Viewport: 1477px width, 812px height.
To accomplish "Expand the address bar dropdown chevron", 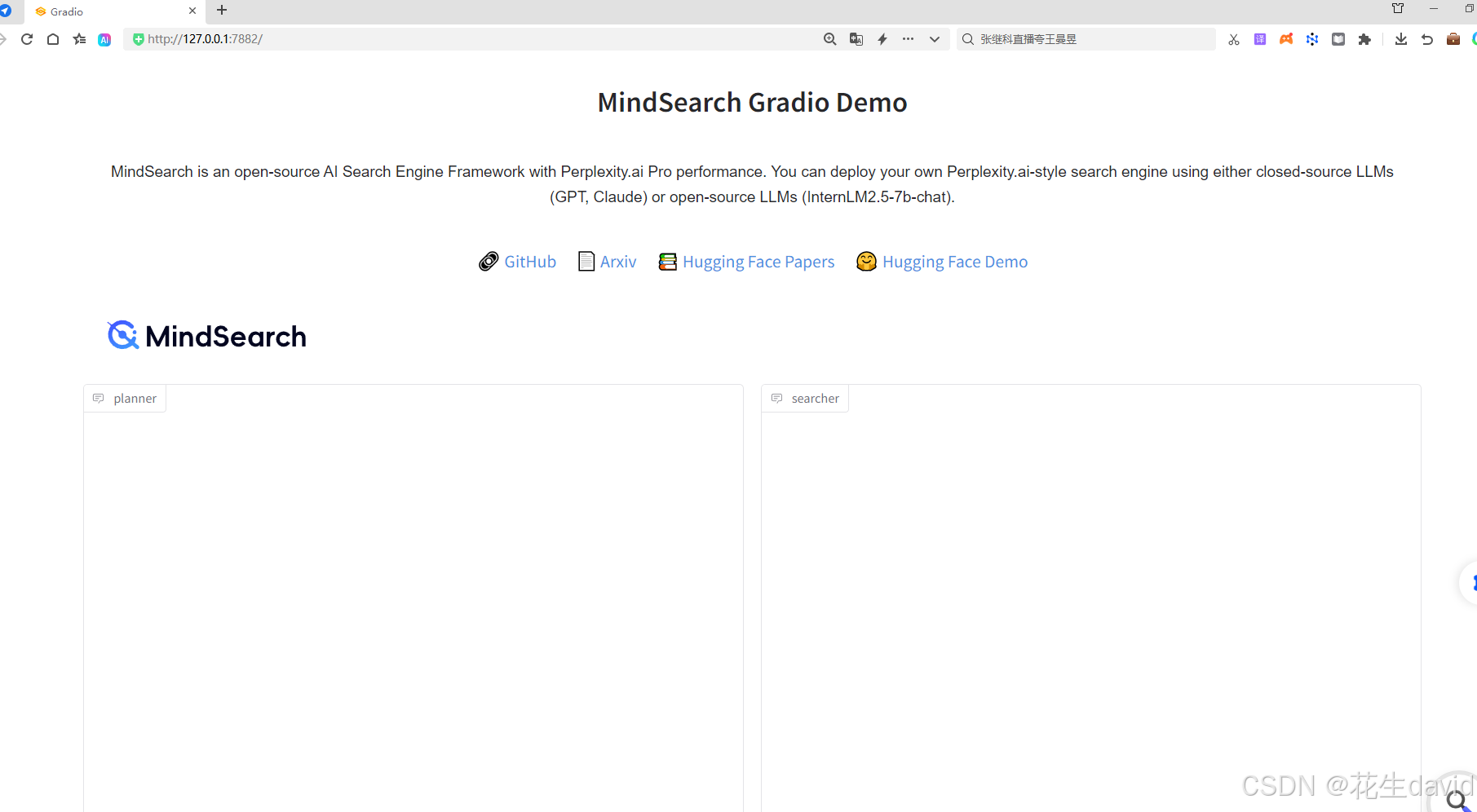I will pyautogui.click(x=935, y=39).
